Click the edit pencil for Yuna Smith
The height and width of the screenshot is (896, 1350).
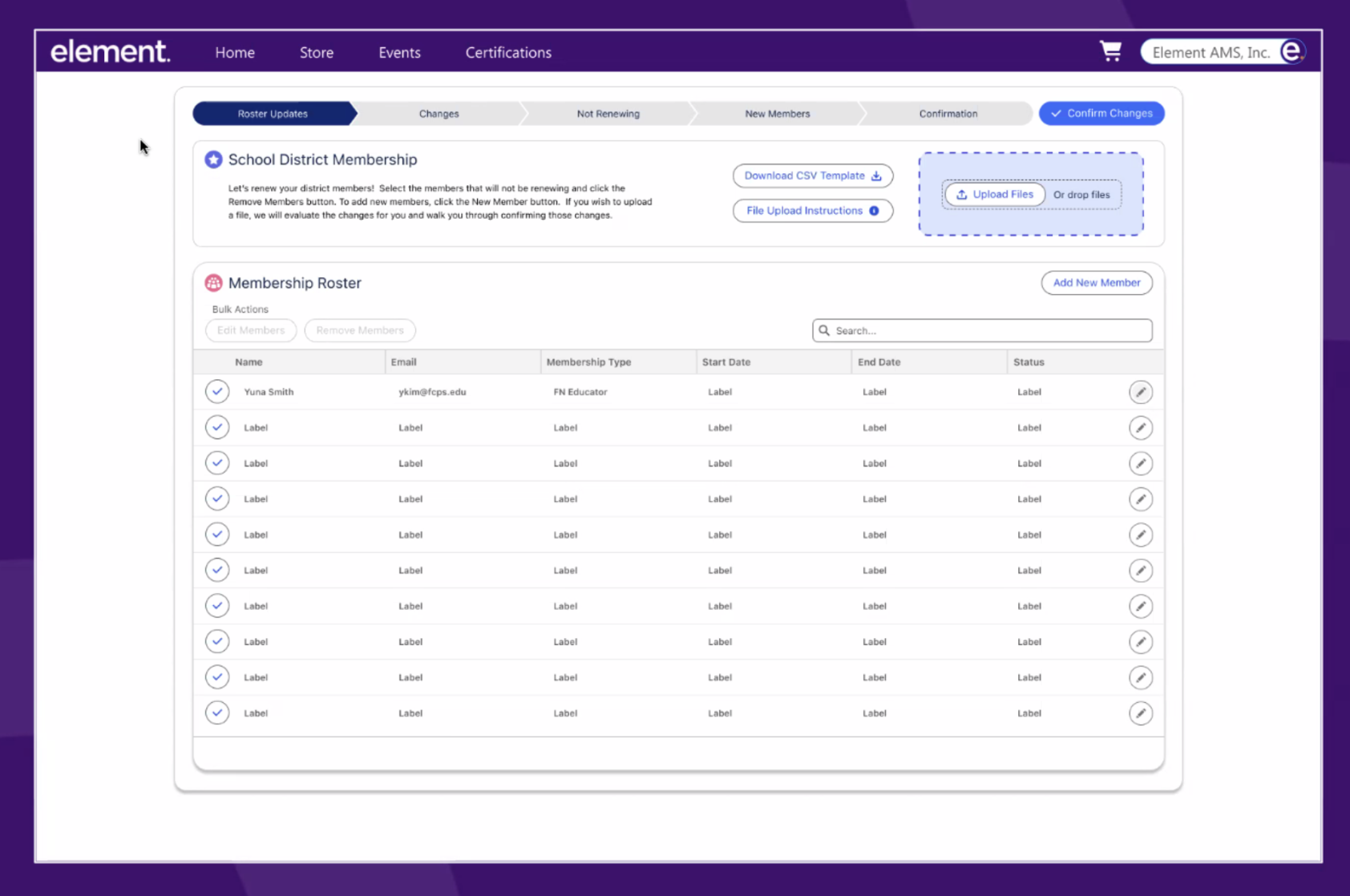[x=1140, y=392]
